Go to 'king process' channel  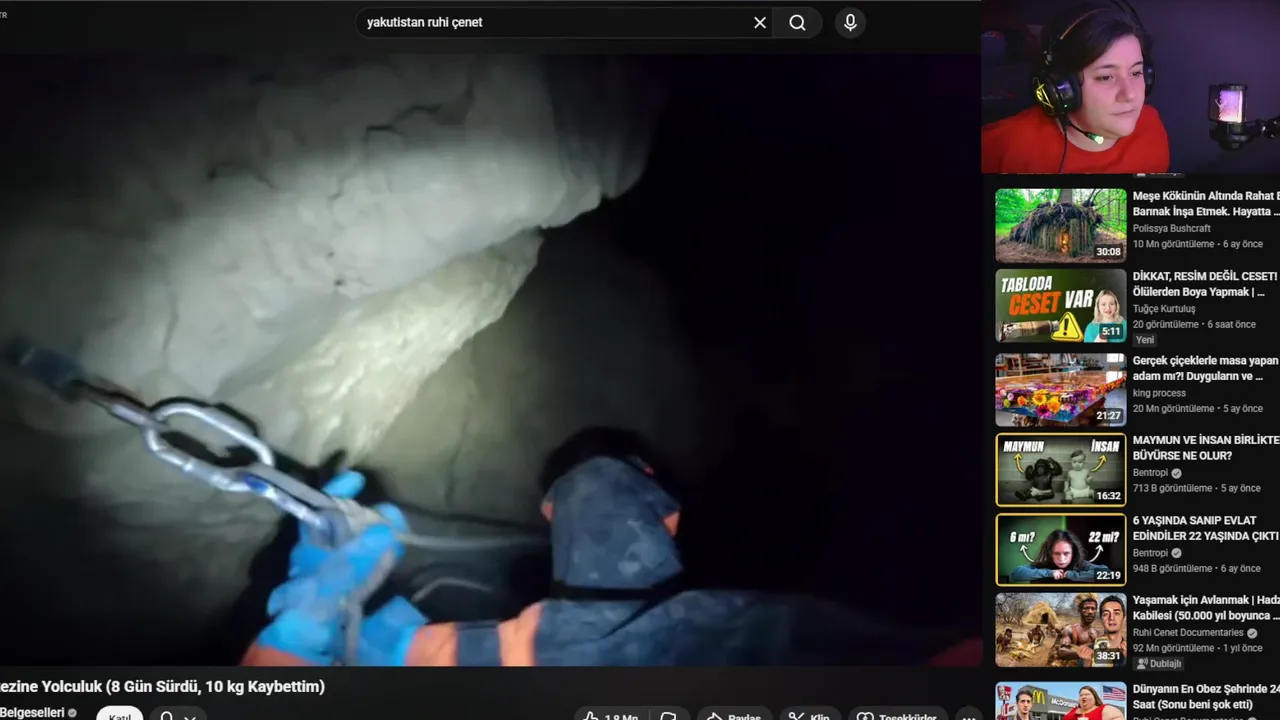1159,393
